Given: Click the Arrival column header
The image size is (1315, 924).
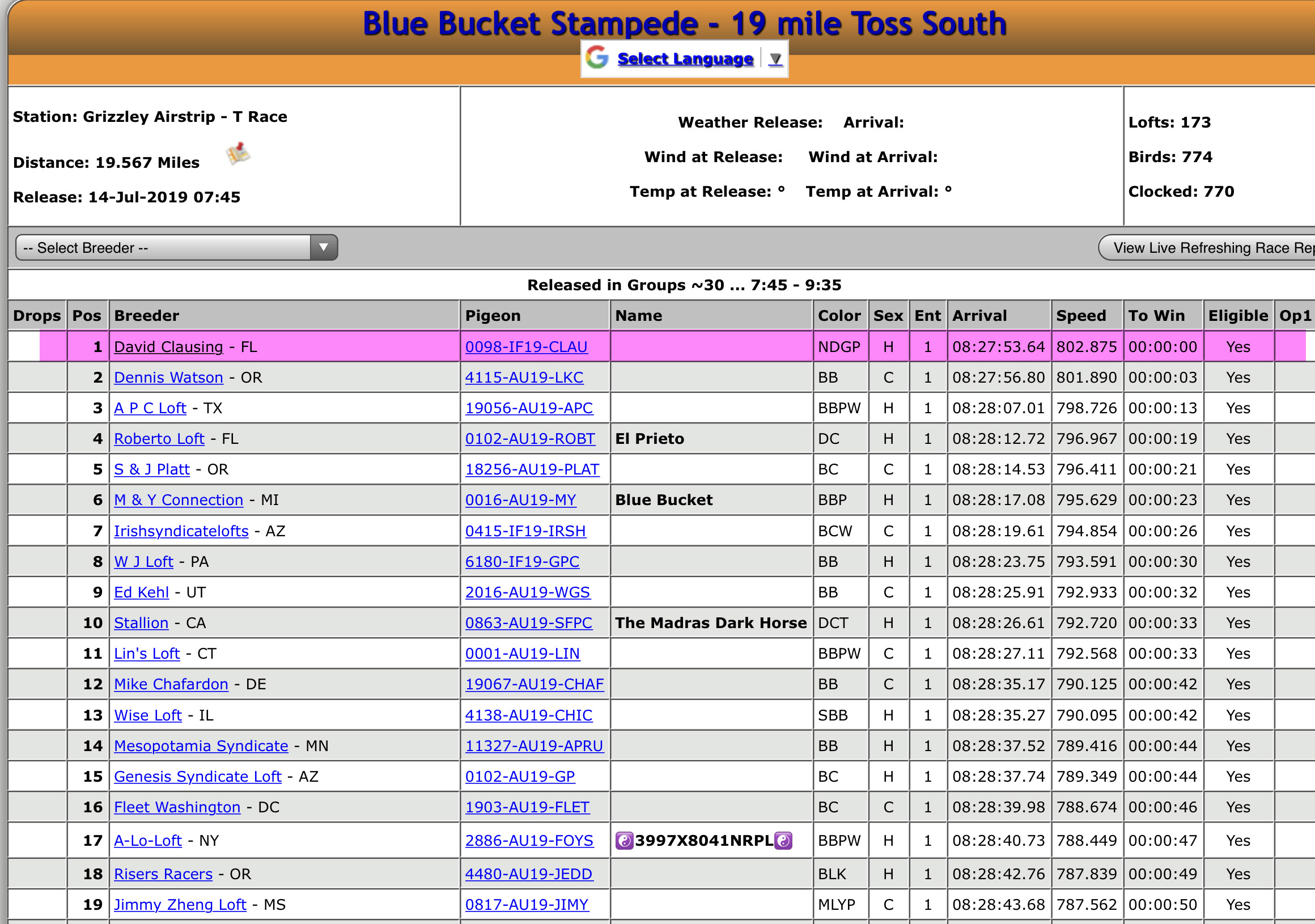Looking at the screenshot, I should (x=979, y=316).
